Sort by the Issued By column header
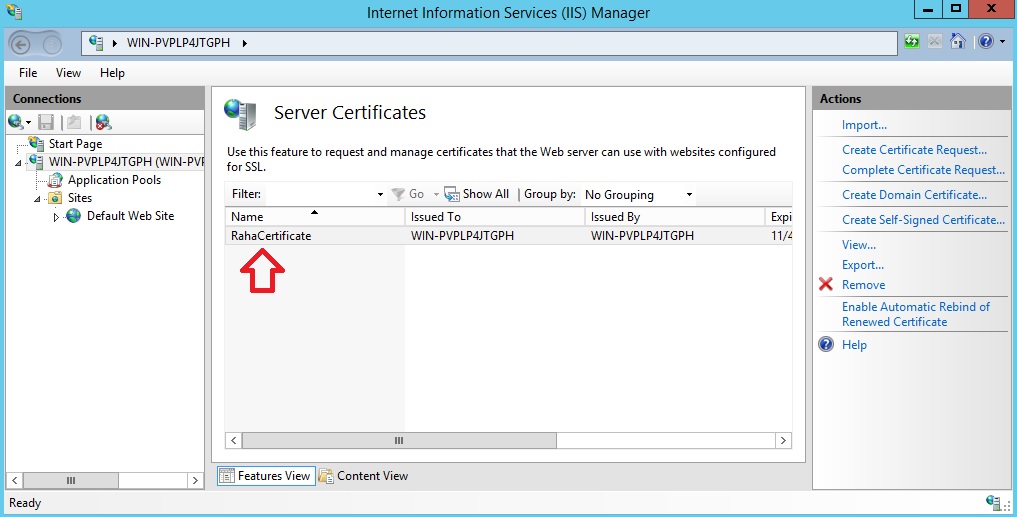This screenshot has height=517, width=1017. coord(675,217)
